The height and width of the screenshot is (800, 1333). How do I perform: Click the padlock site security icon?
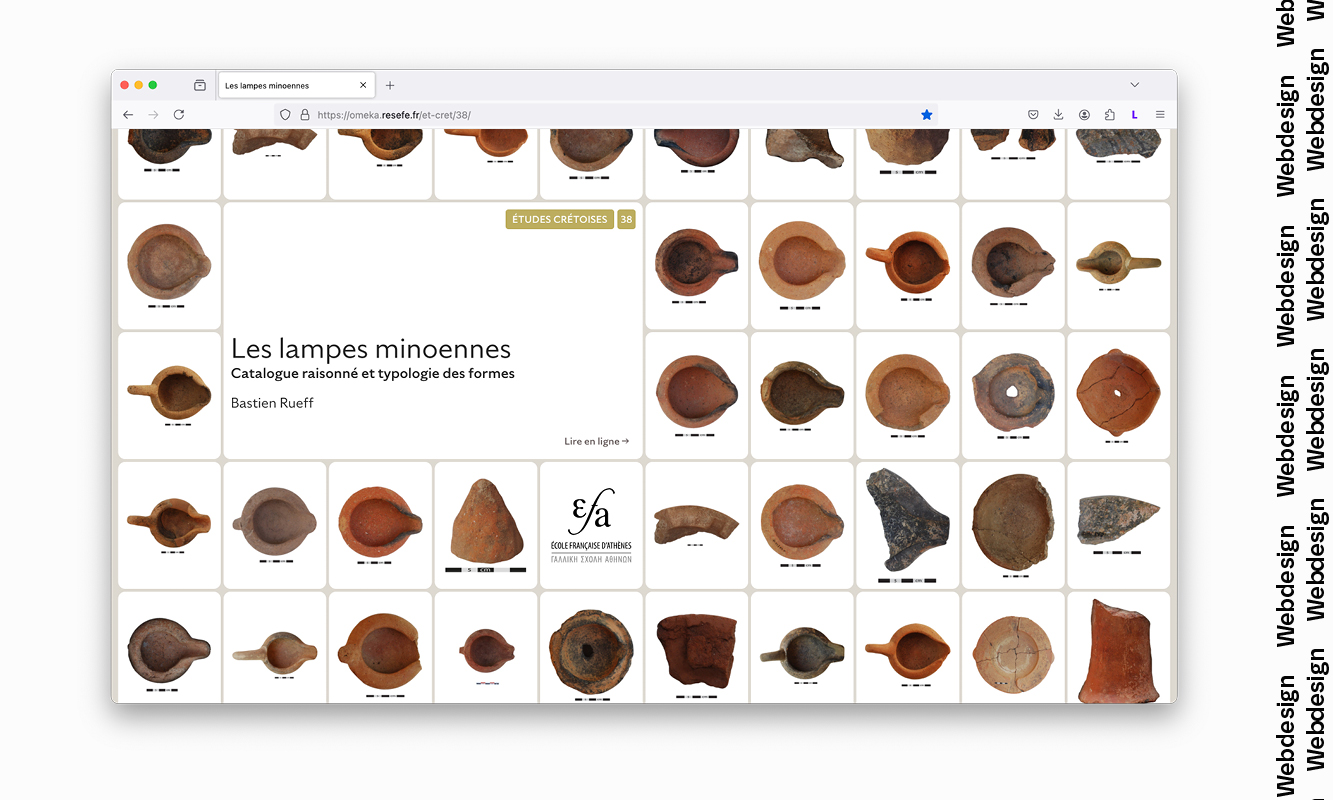click(x=304, y=115)
